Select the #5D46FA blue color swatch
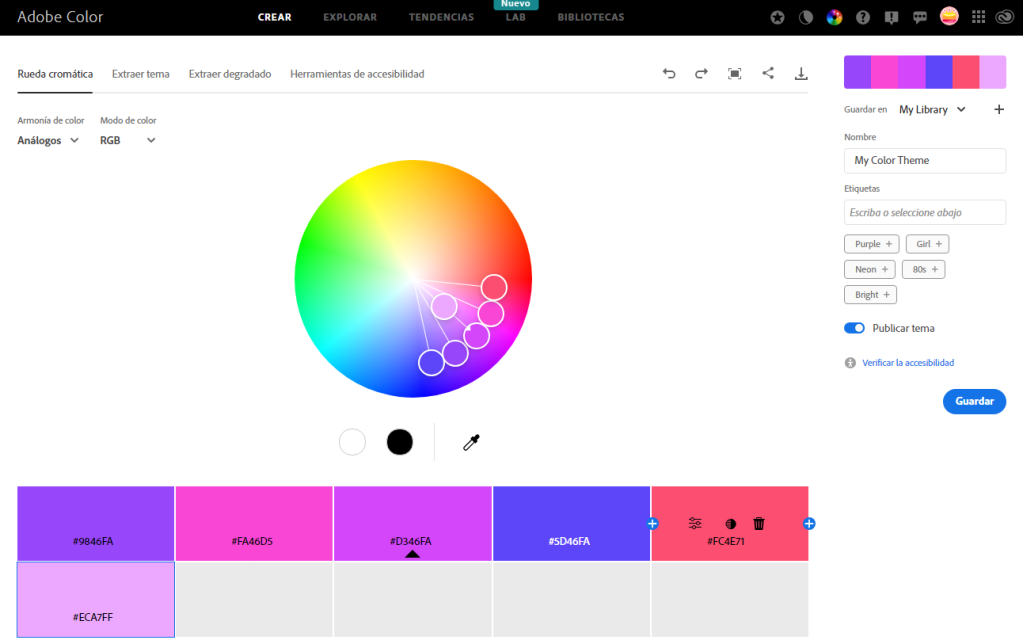Image resolution: width=1023 pixels, height=644 pixels. tap(570, 523)
